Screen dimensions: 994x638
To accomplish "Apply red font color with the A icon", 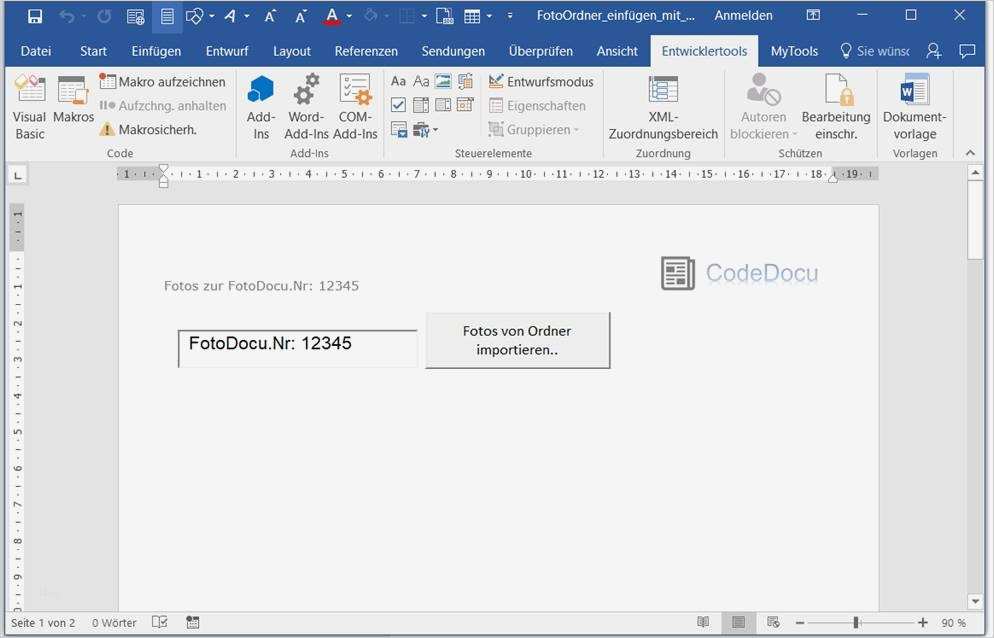I will (332, 16).
